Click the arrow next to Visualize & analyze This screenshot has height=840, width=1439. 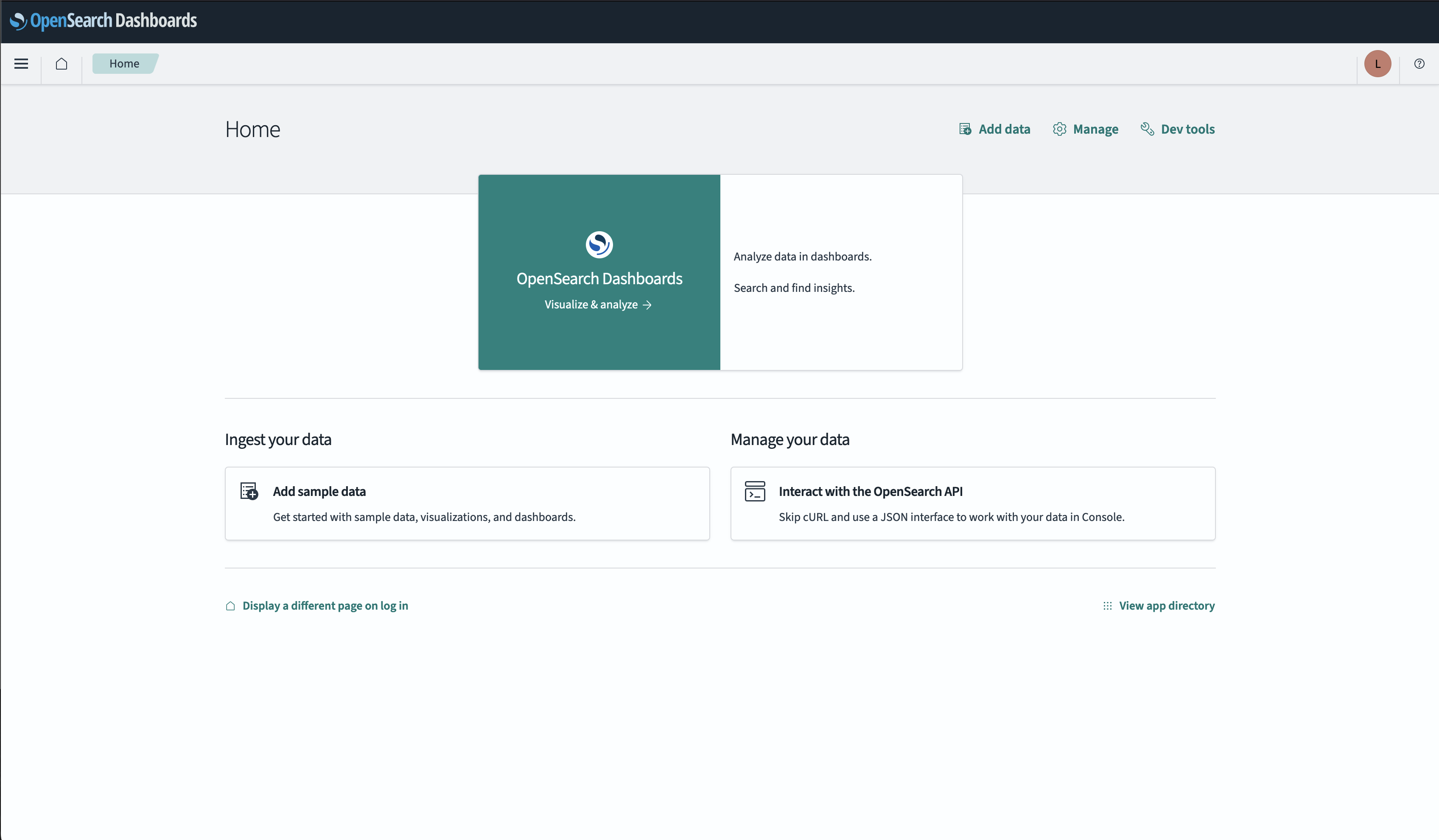pos(647,305)
